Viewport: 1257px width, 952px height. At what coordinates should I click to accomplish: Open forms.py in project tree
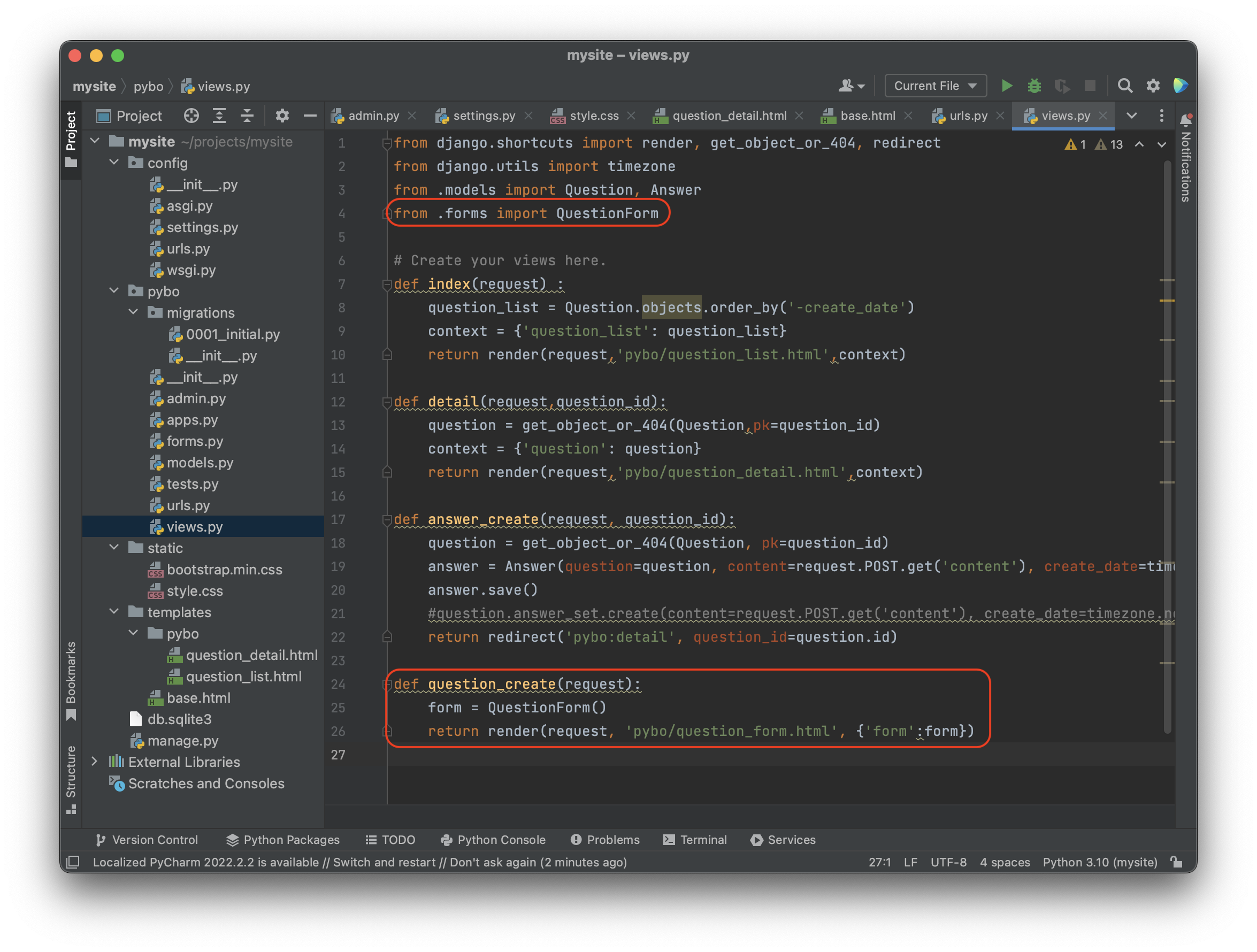click(194, 441)
